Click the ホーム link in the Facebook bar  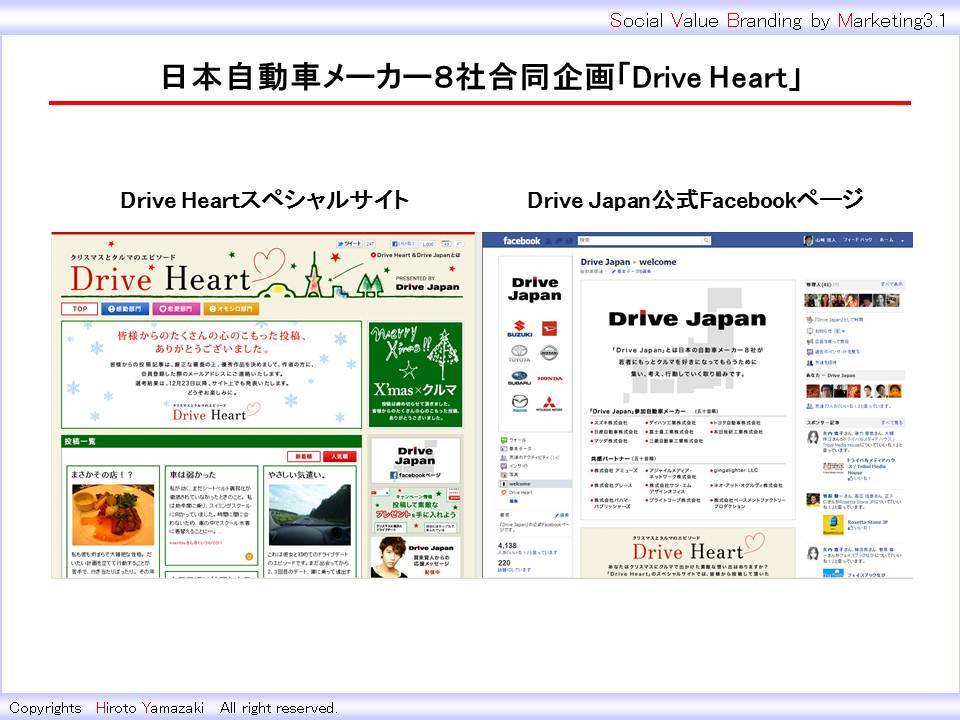tap(887, 240)
